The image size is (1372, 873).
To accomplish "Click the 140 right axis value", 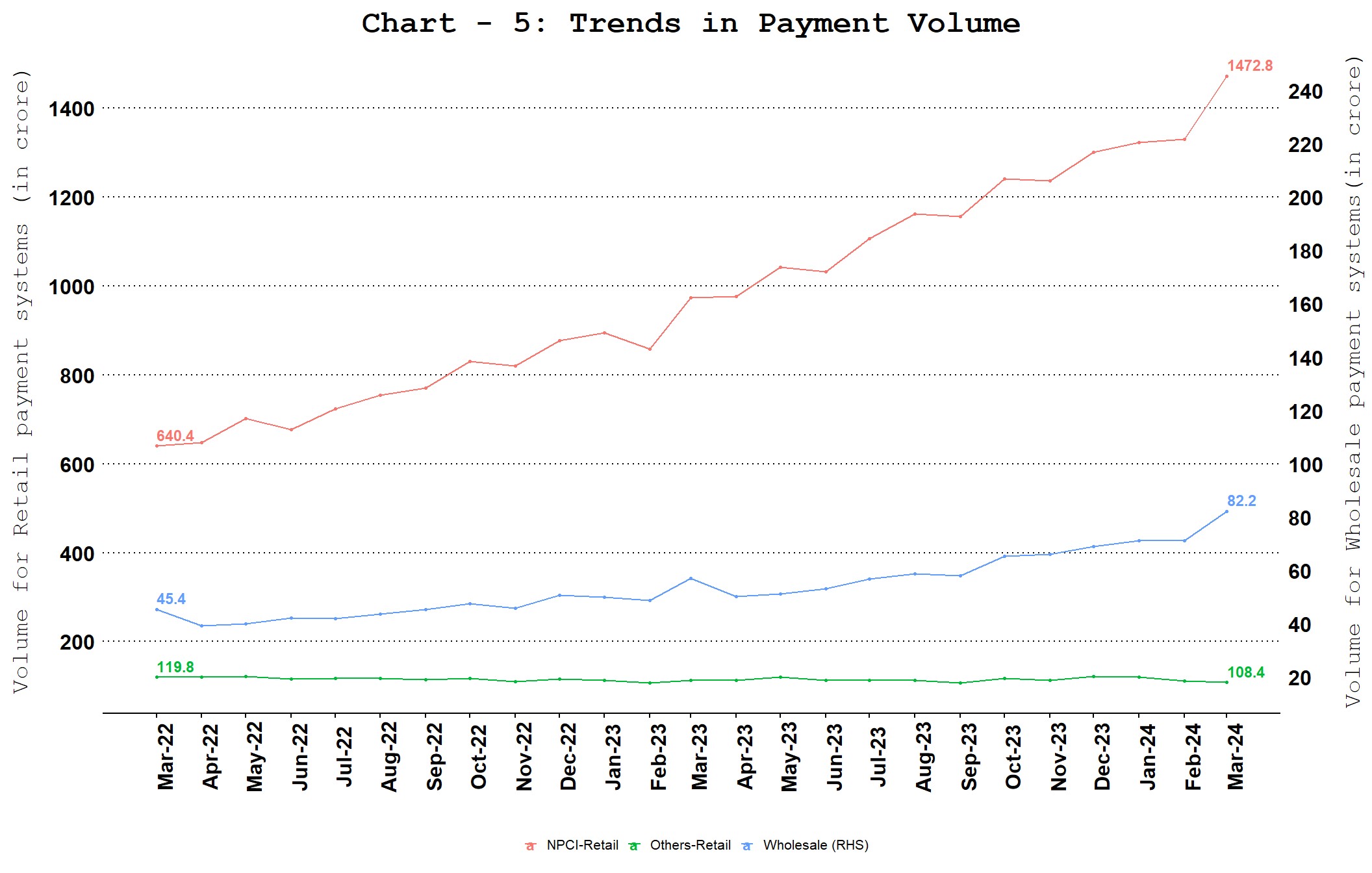I will 1306,359.
